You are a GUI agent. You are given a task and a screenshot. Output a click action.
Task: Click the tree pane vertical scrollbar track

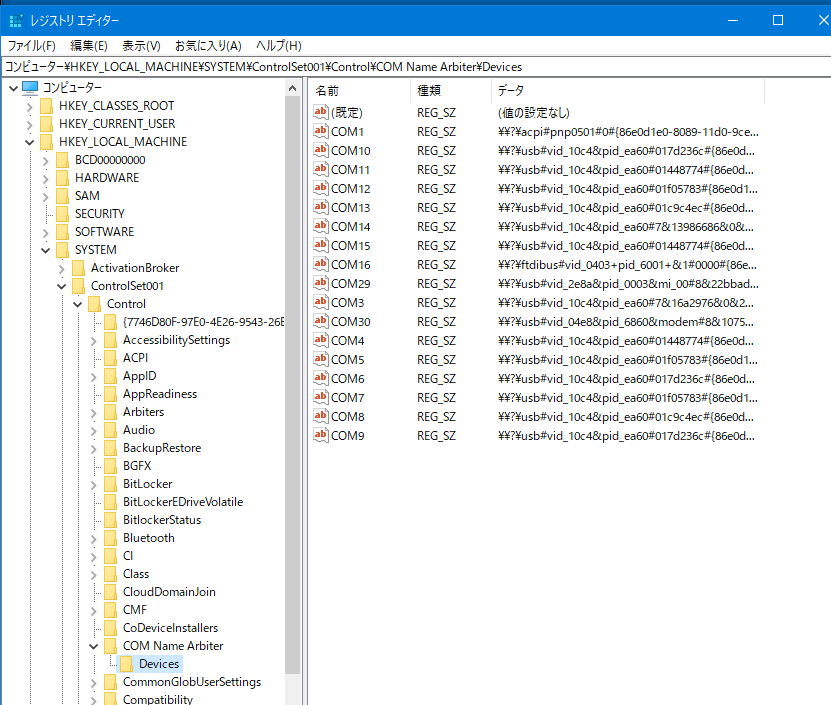(x=293, y=689)
